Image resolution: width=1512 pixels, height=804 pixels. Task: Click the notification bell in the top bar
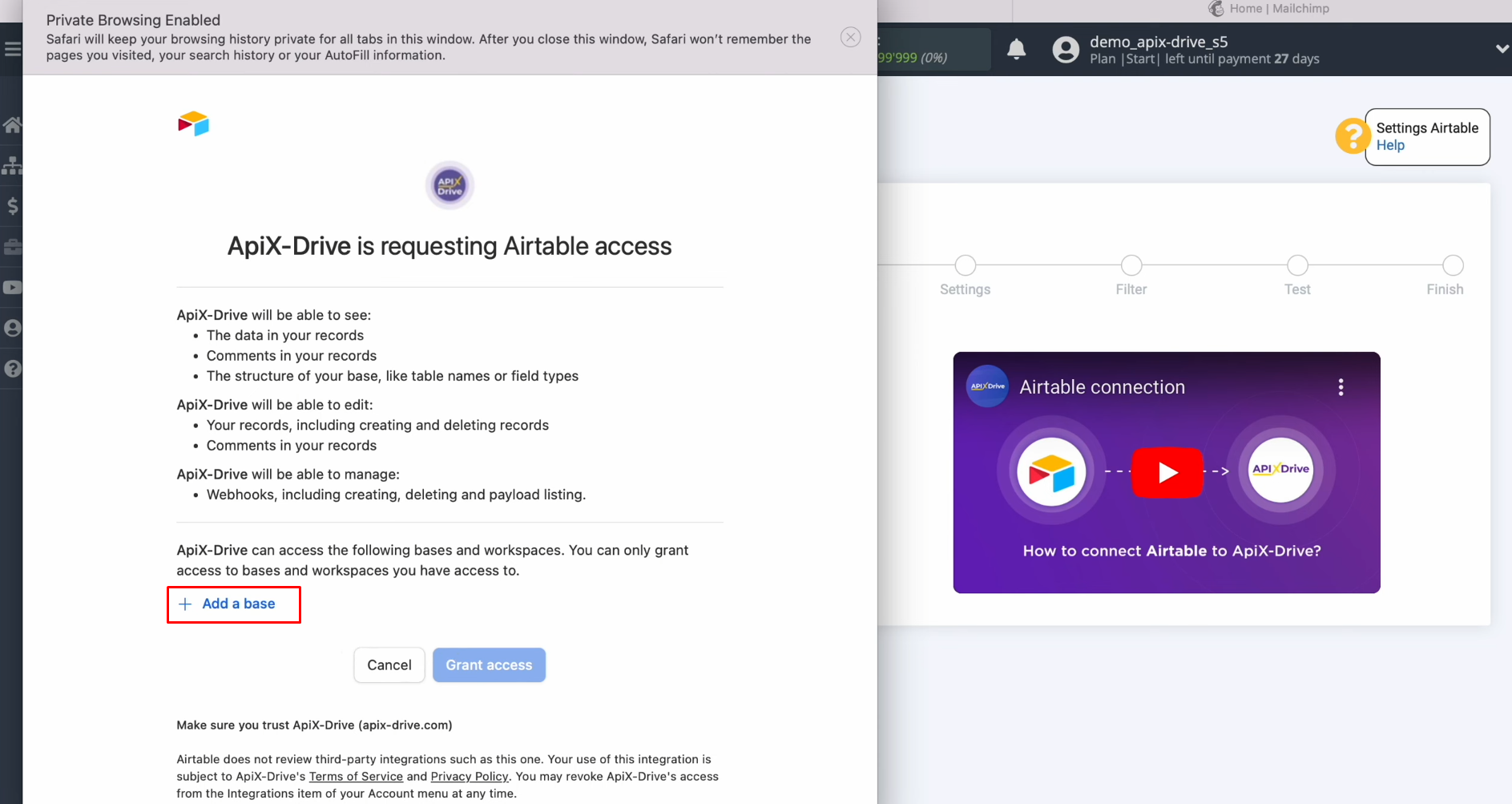(x=1016, y=49)
